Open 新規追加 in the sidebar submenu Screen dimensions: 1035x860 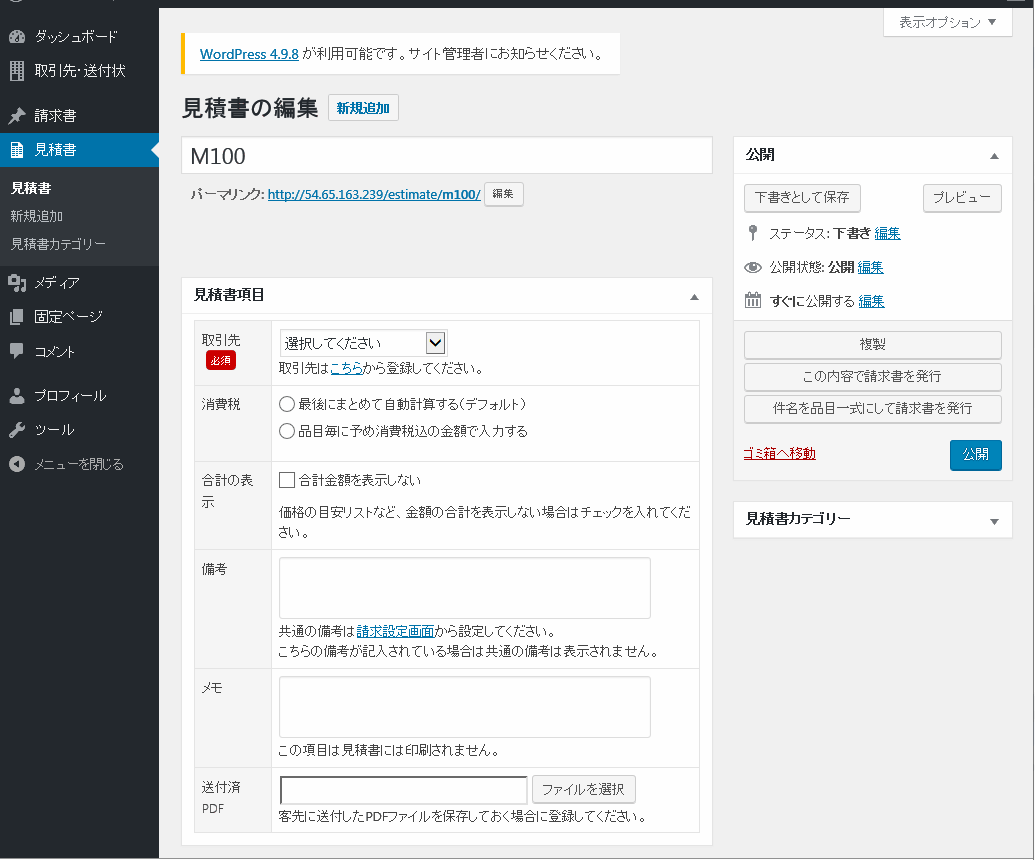coord(37,216)
